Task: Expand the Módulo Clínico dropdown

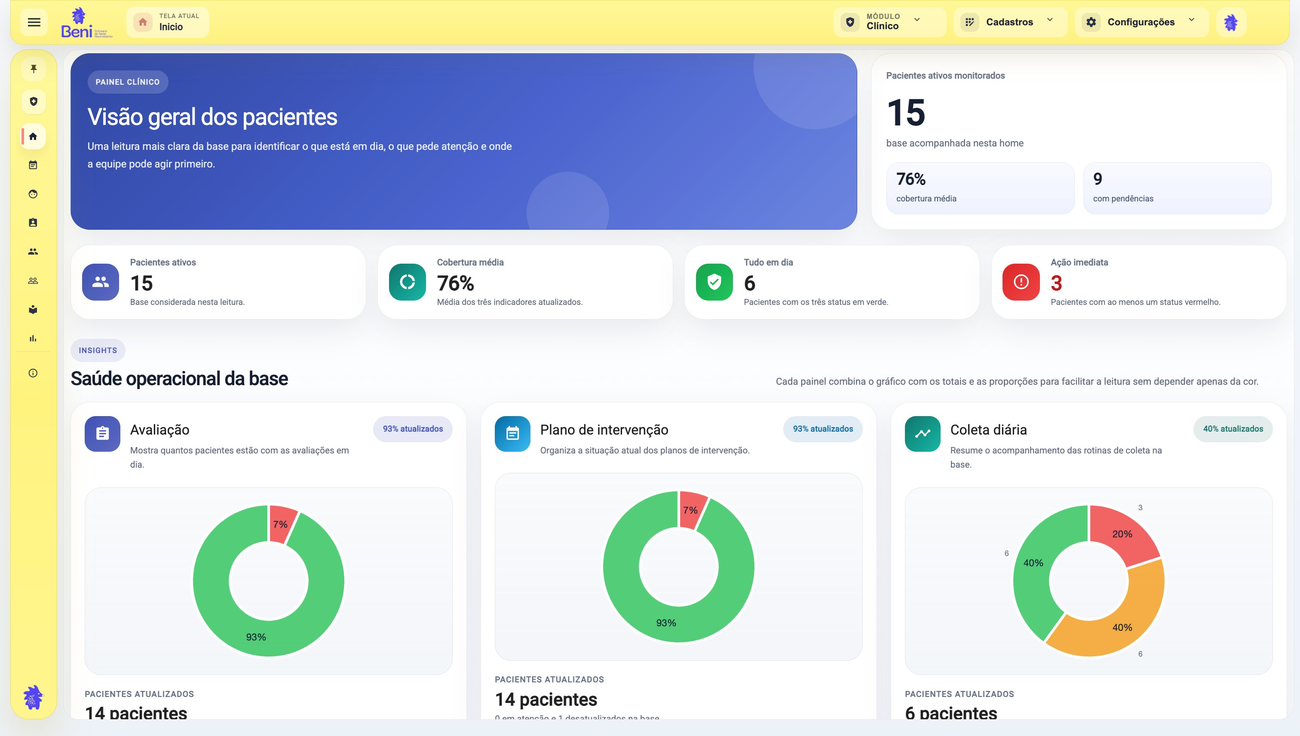Action: [890, 22]
